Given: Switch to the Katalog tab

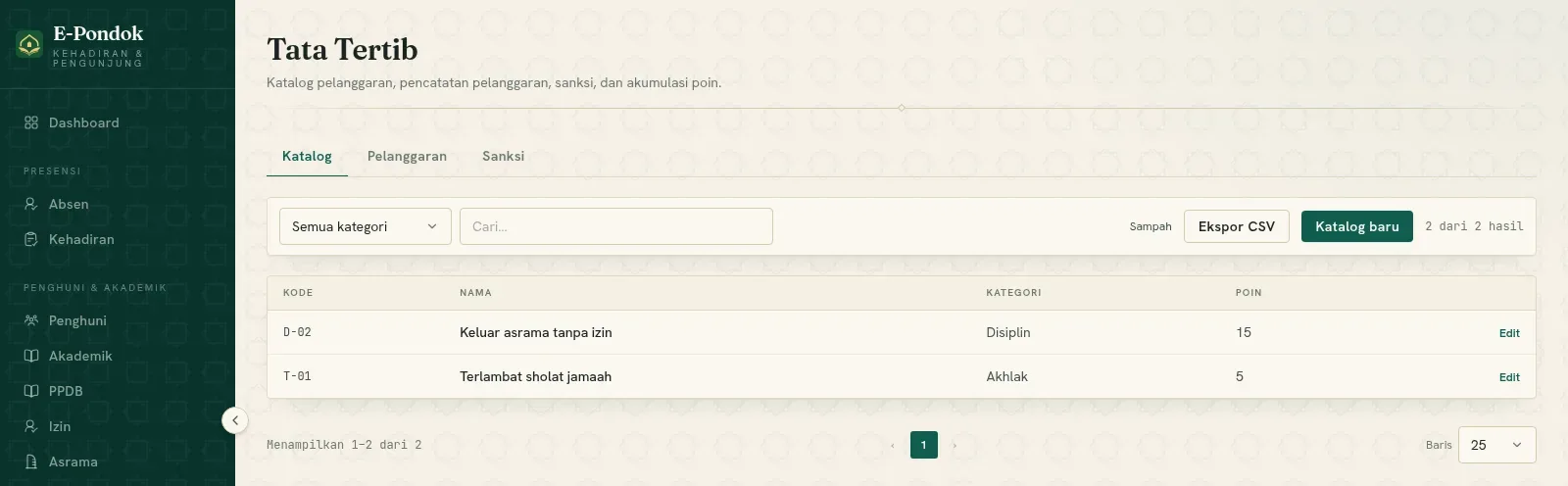Looking at the screenshot, I should (307, 156).
